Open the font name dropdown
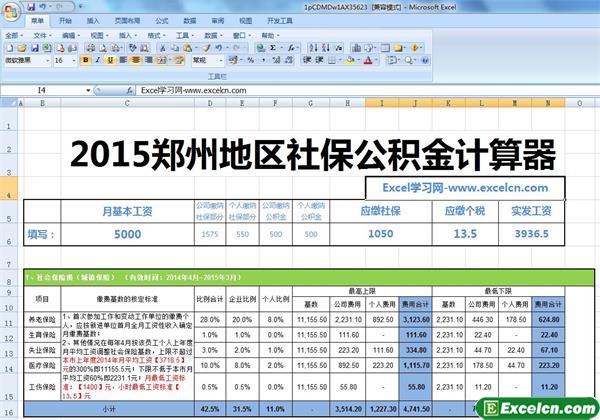Image resolution: width=600 pixels, height=420 pixels. (48, 60)
